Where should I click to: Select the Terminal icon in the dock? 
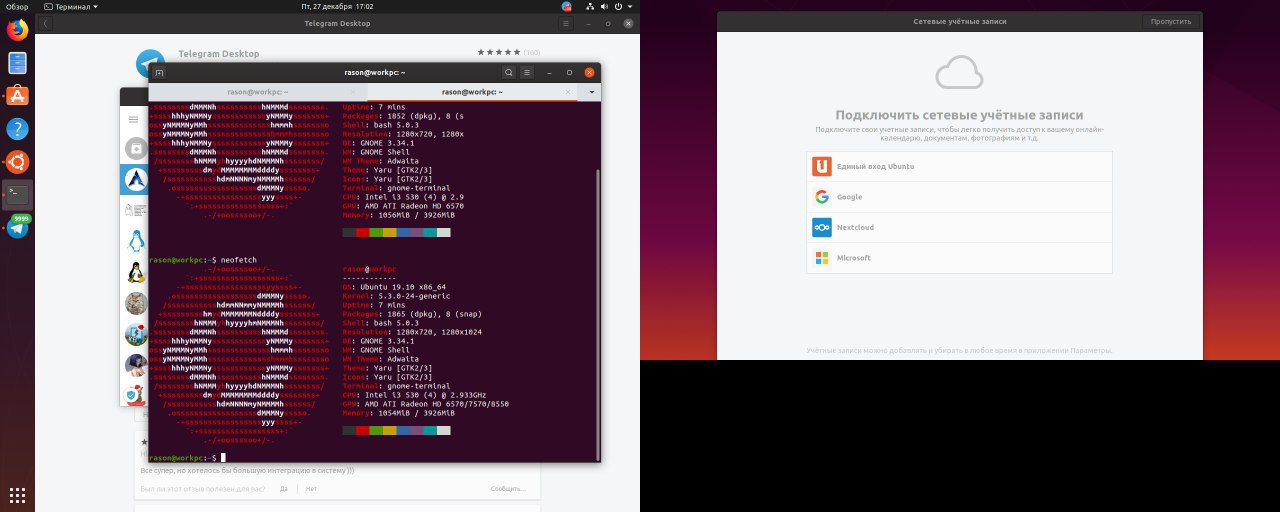pyautogui.click(x=17, y=195)
